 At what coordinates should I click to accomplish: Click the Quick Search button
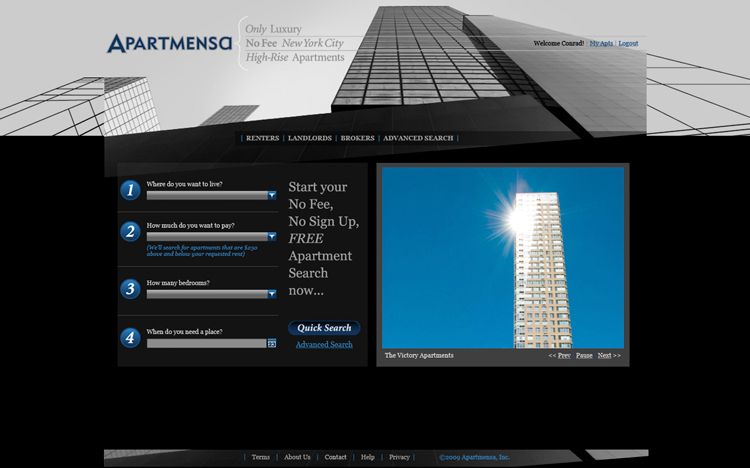324,328
